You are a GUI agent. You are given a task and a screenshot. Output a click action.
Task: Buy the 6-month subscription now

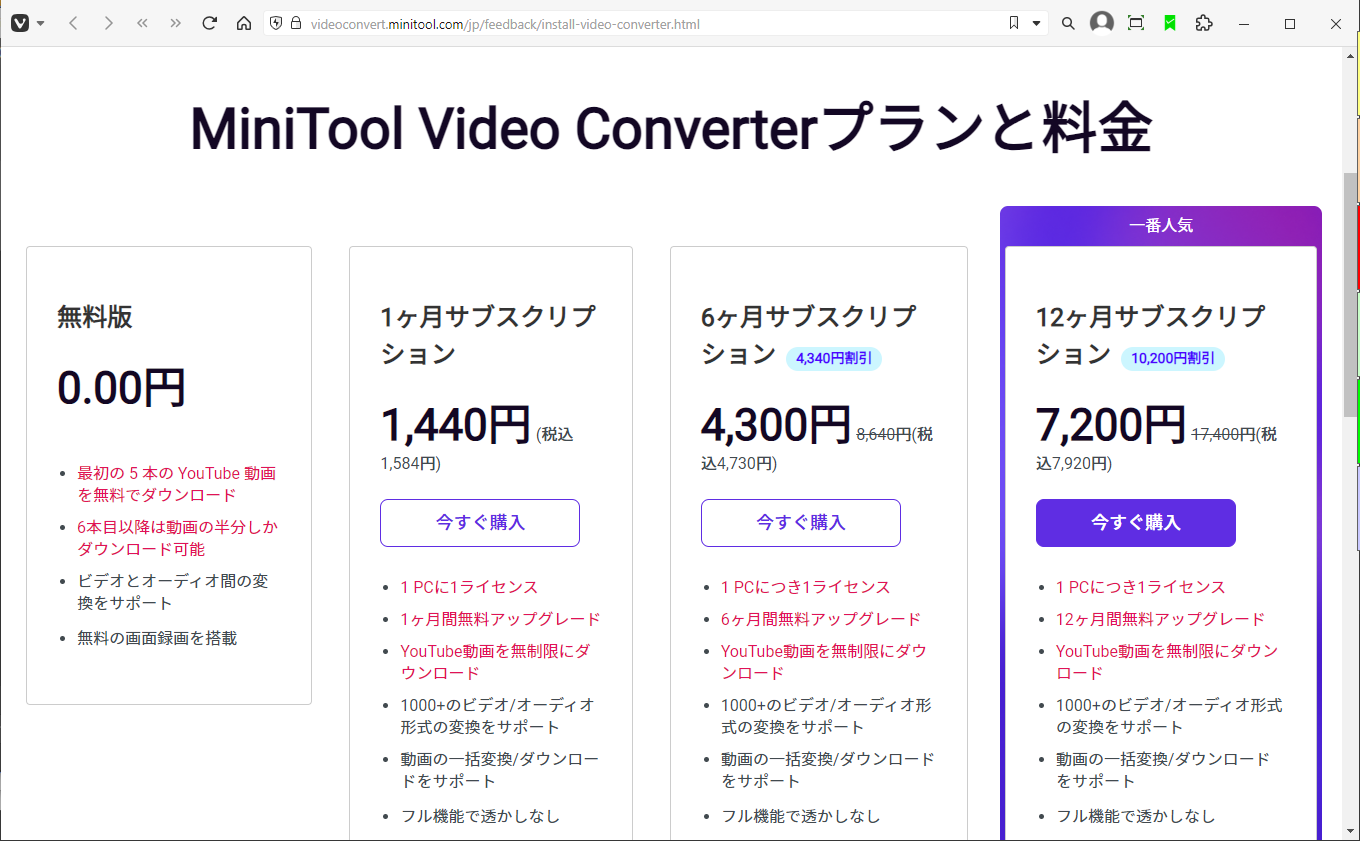801,523
